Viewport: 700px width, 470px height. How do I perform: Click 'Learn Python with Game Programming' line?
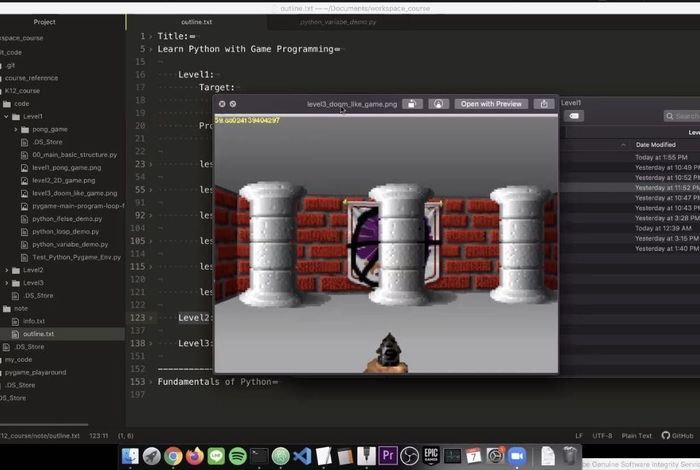point(245,49)
